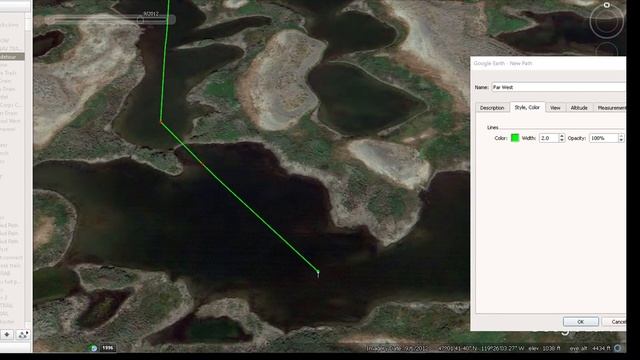Click the look-around compass navigation ring
This screenshot has width=640, height=360.
point(607,21)
